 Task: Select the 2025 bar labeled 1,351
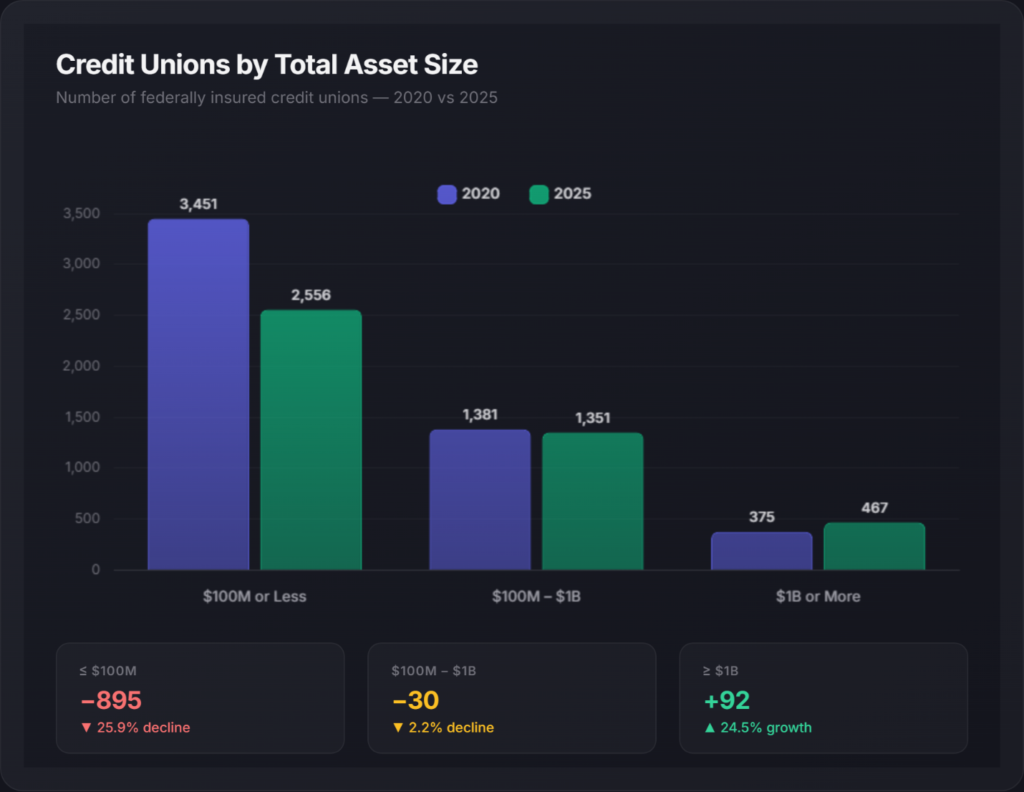click(593, 501)
